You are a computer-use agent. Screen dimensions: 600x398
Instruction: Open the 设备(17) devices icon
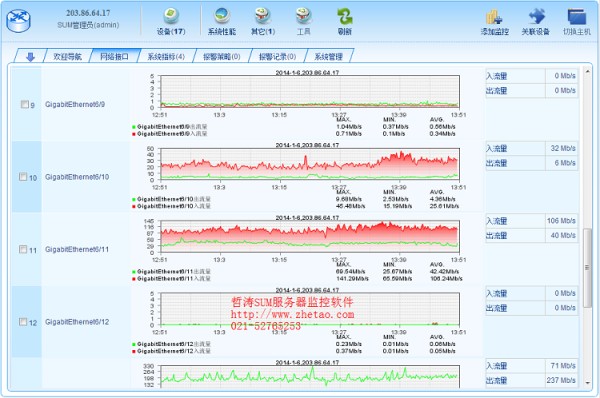(x=171, y=16)
